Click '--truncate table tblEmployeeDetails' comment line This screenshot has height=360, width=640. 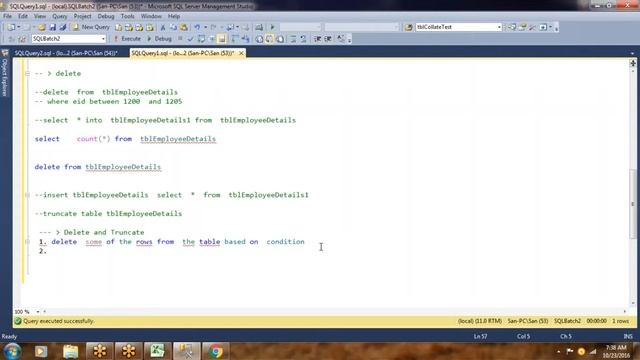(x=109, y=214)
